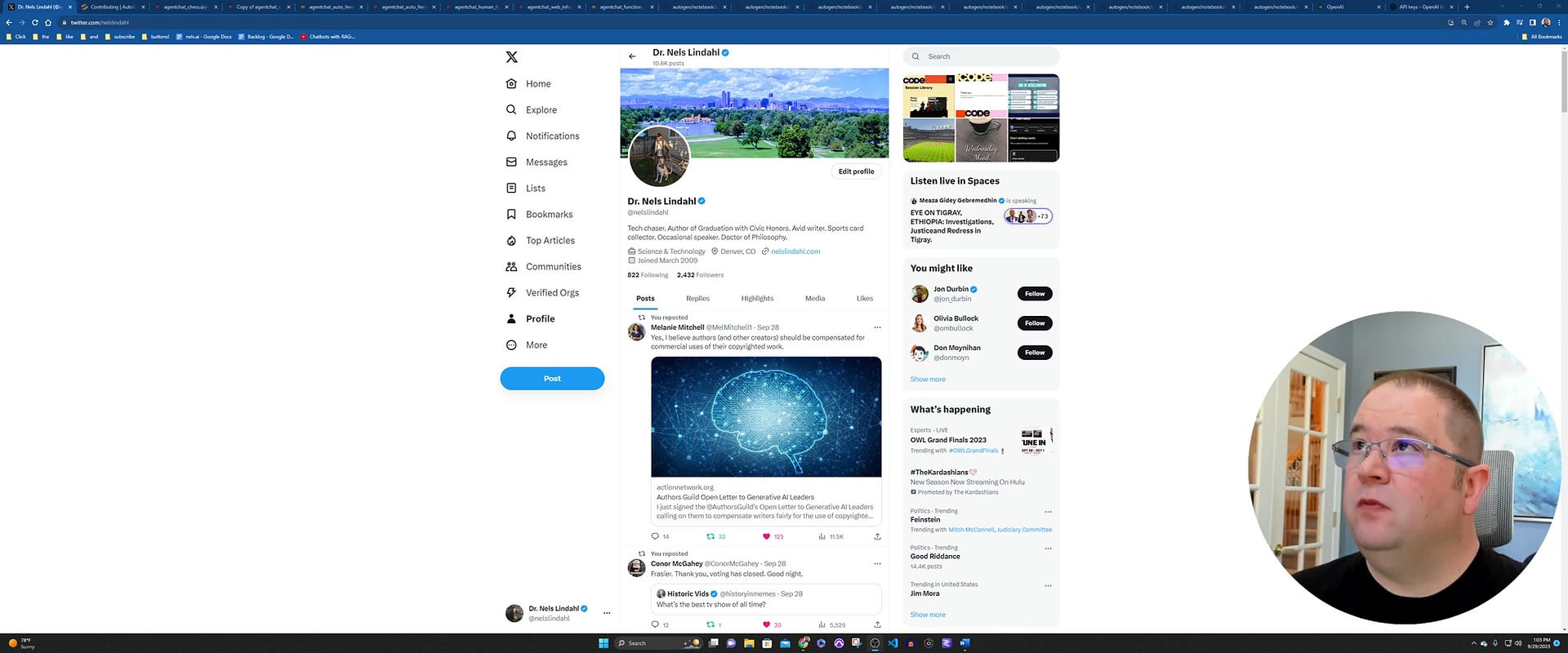This screenshot has height=653, width=1568.
Task: Click the Communities people icon
Action: tap(511, 267)
